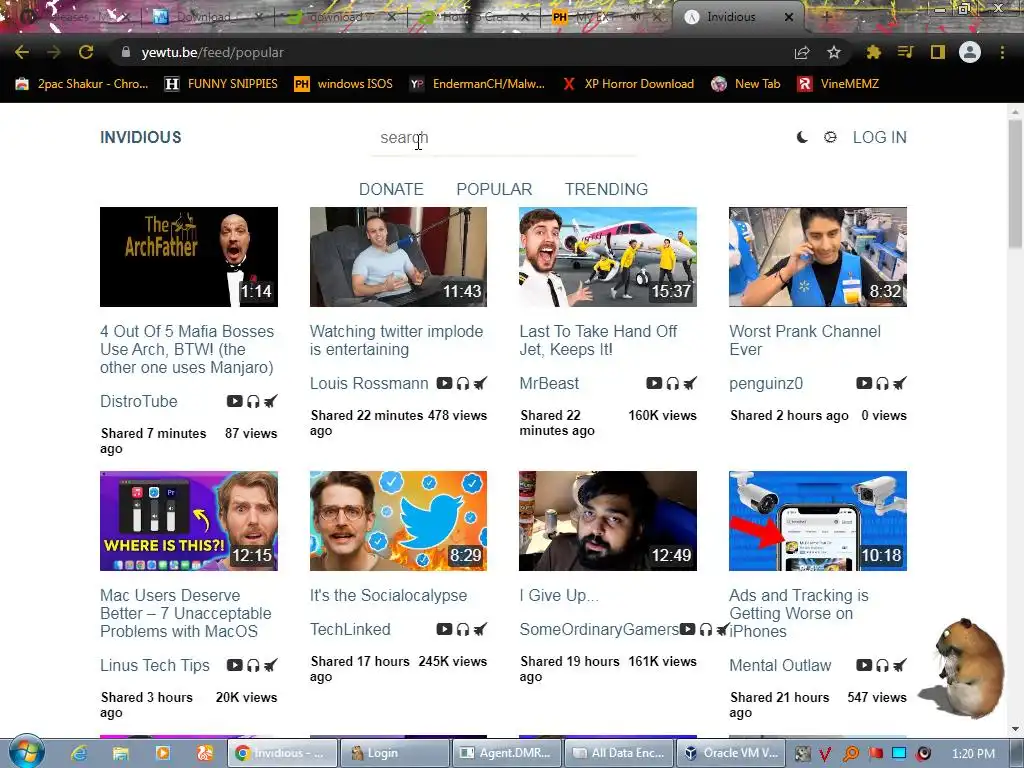
Task: Open 'It's the Socialocalypse' video title
Action: point(388,596)
